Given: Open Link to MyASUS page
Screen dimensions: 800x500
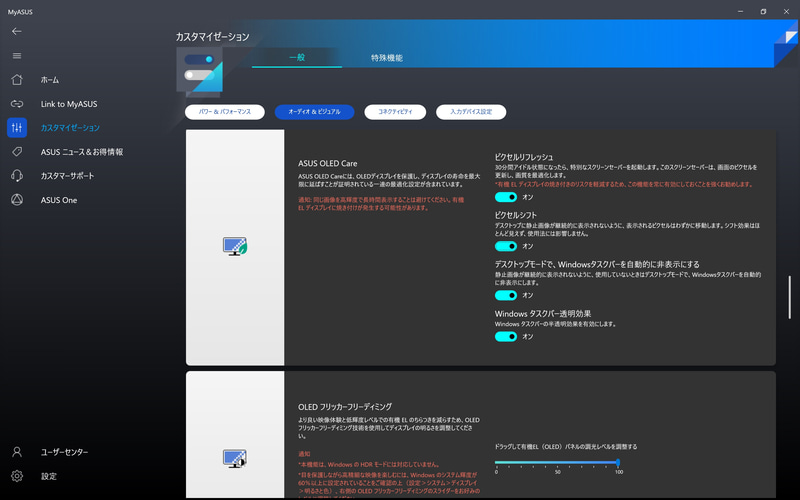Looking at the screenshot, I should point(69,104).
